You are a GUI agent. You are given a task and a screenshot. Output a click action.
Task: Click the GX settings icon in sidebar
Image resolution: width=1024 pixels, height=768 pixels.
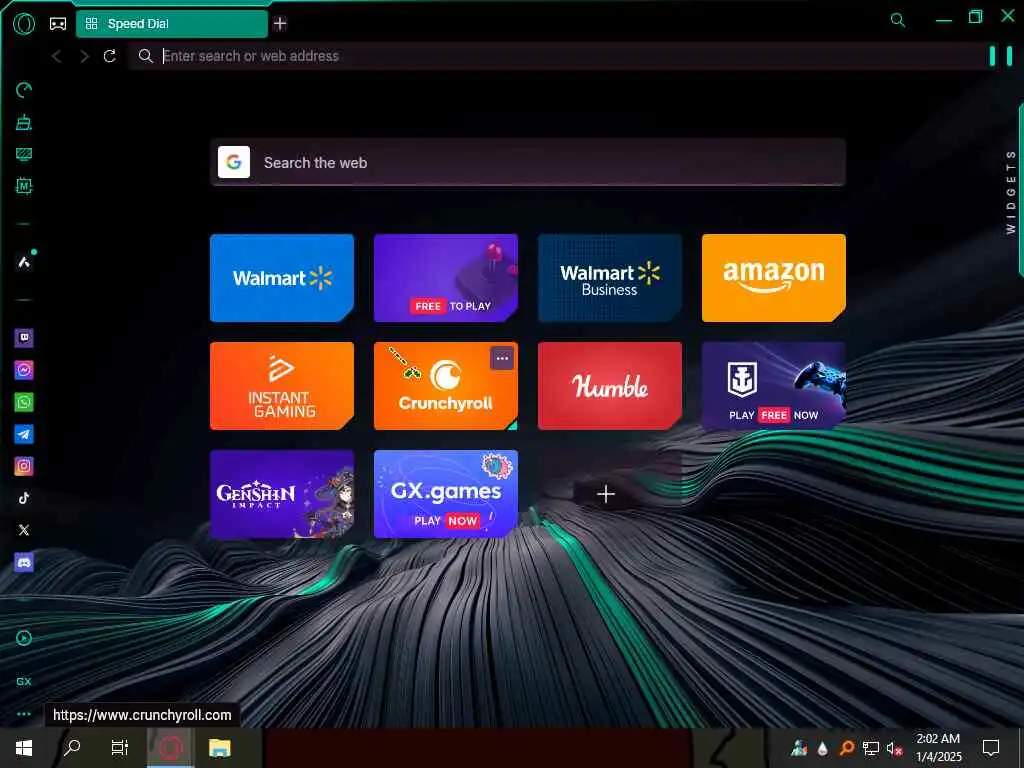(24, 681)
